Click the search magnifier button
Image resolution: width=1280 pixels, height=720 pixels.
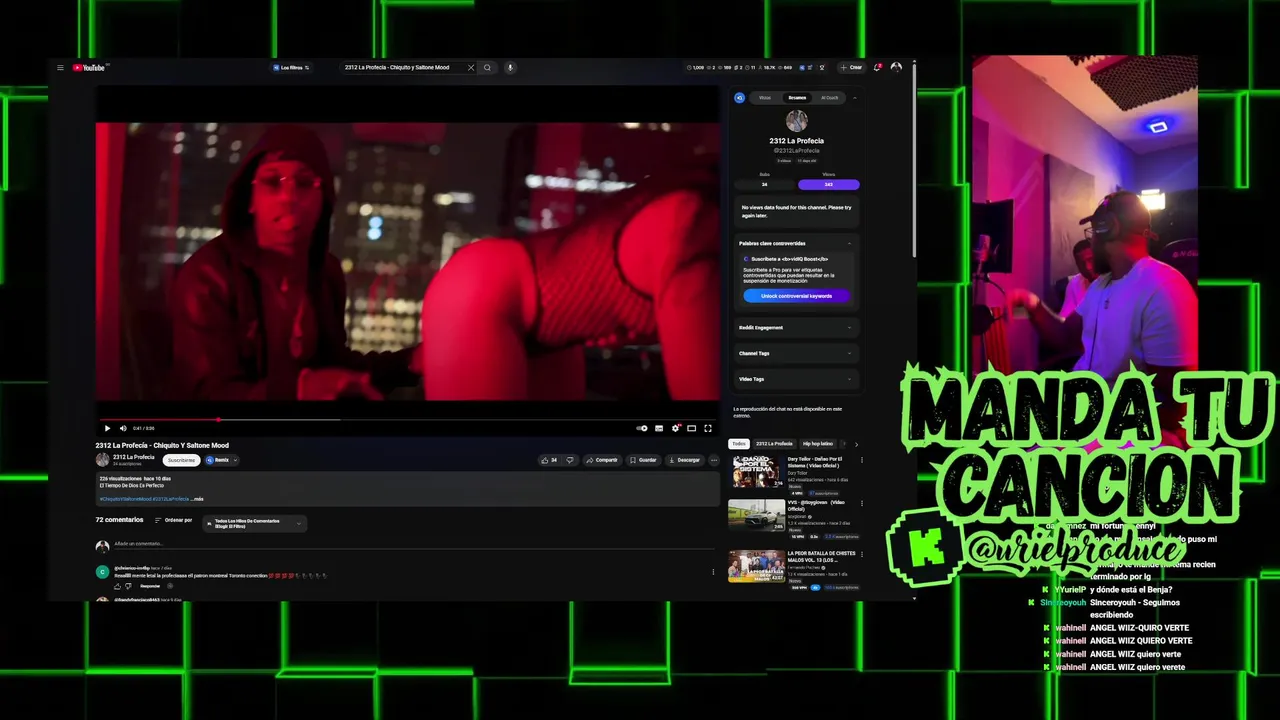[488, 68]
